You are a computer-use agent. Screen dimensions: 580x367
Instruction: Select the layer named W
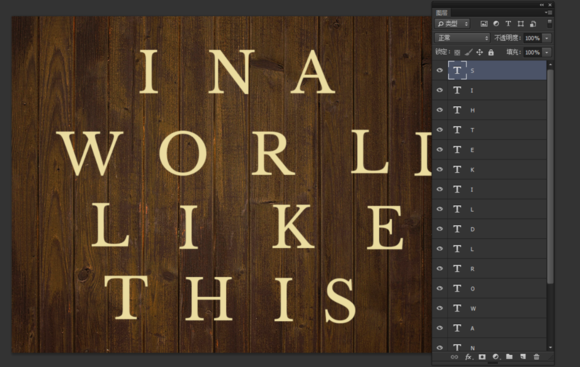pos(497,308)
